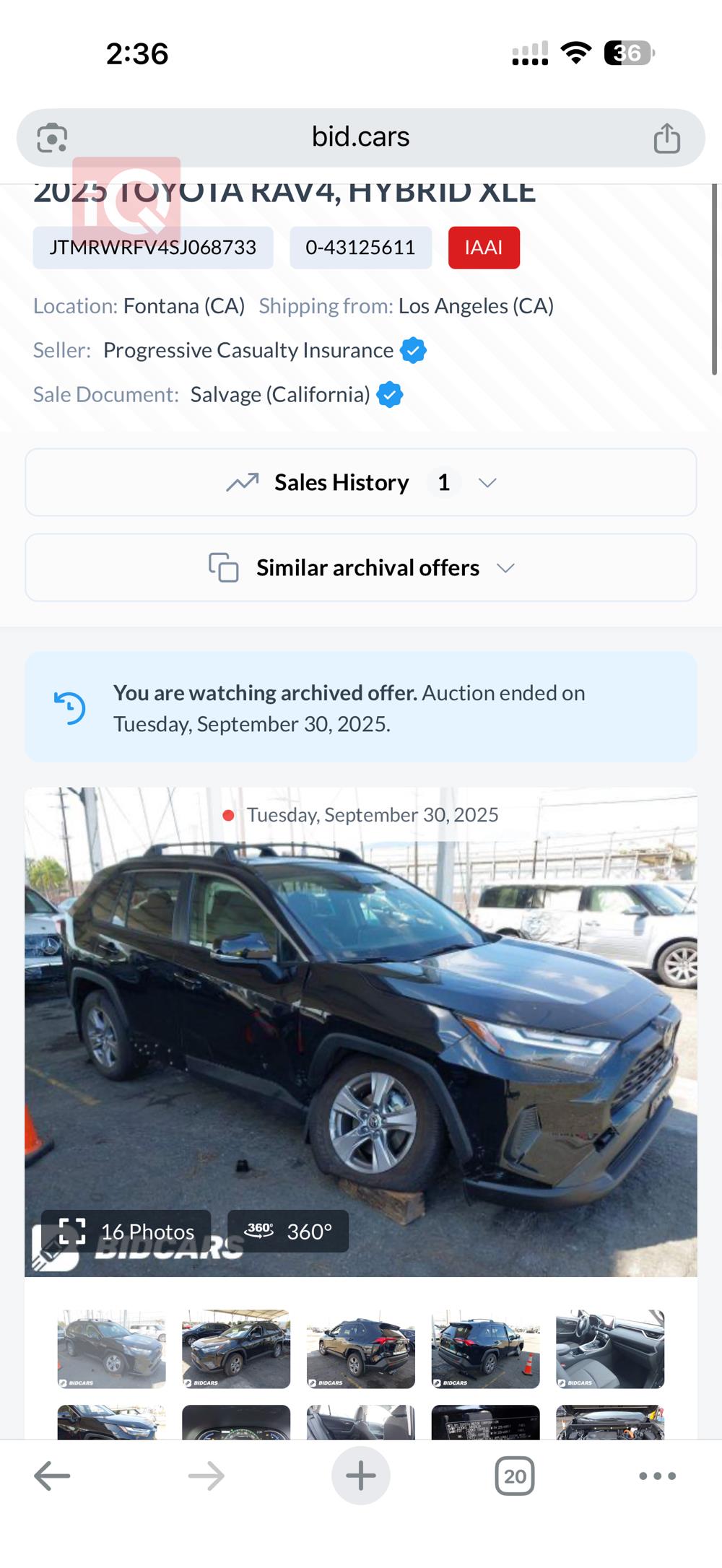
Task: Tap the lot number 0-43125611 tag
Action: coord(360,248)
